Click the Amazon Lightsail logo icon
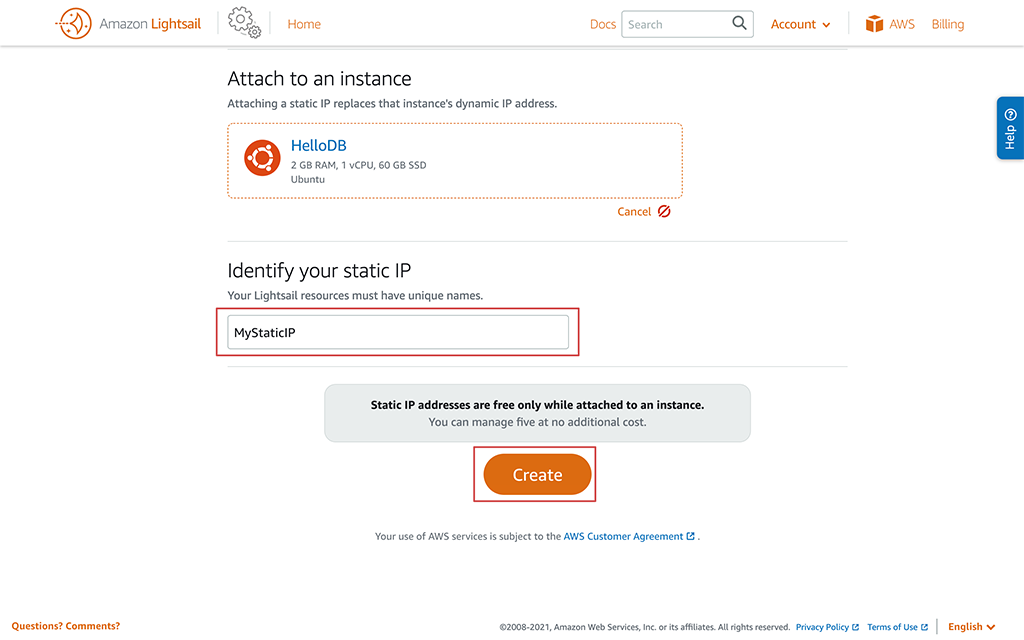Image resolution: width=1024 pixels, height=640 pixels. (74, 24)
